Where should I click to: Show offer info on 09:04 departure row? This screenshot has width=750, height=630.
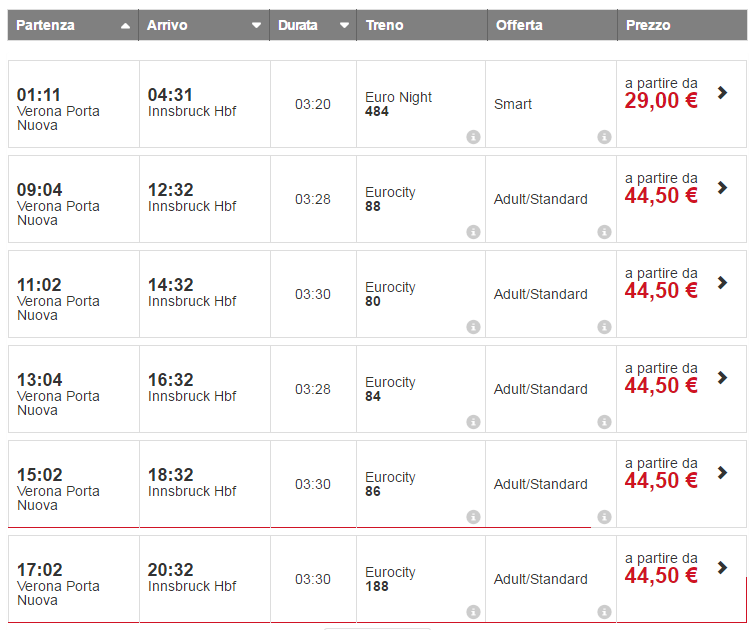point(604,232)
